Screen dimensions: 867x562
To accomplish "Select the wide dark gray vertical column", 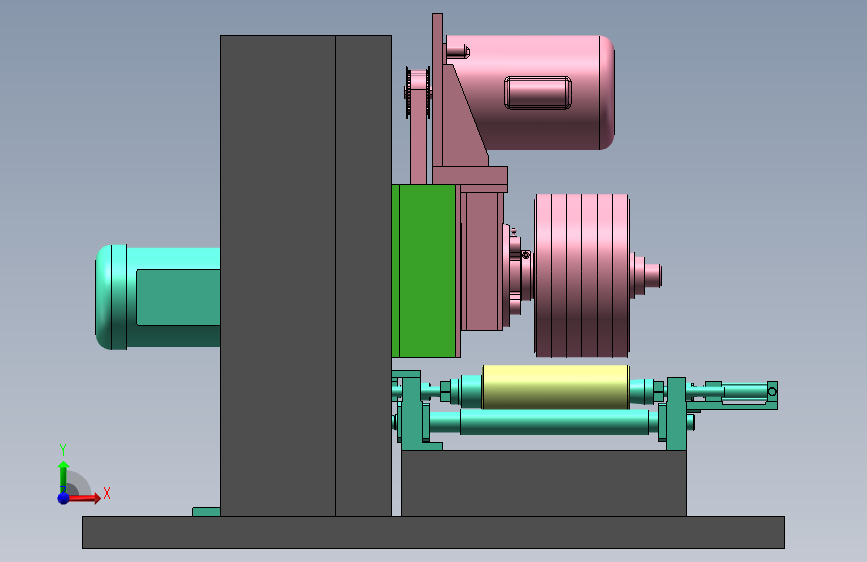I will pos(278,275).
